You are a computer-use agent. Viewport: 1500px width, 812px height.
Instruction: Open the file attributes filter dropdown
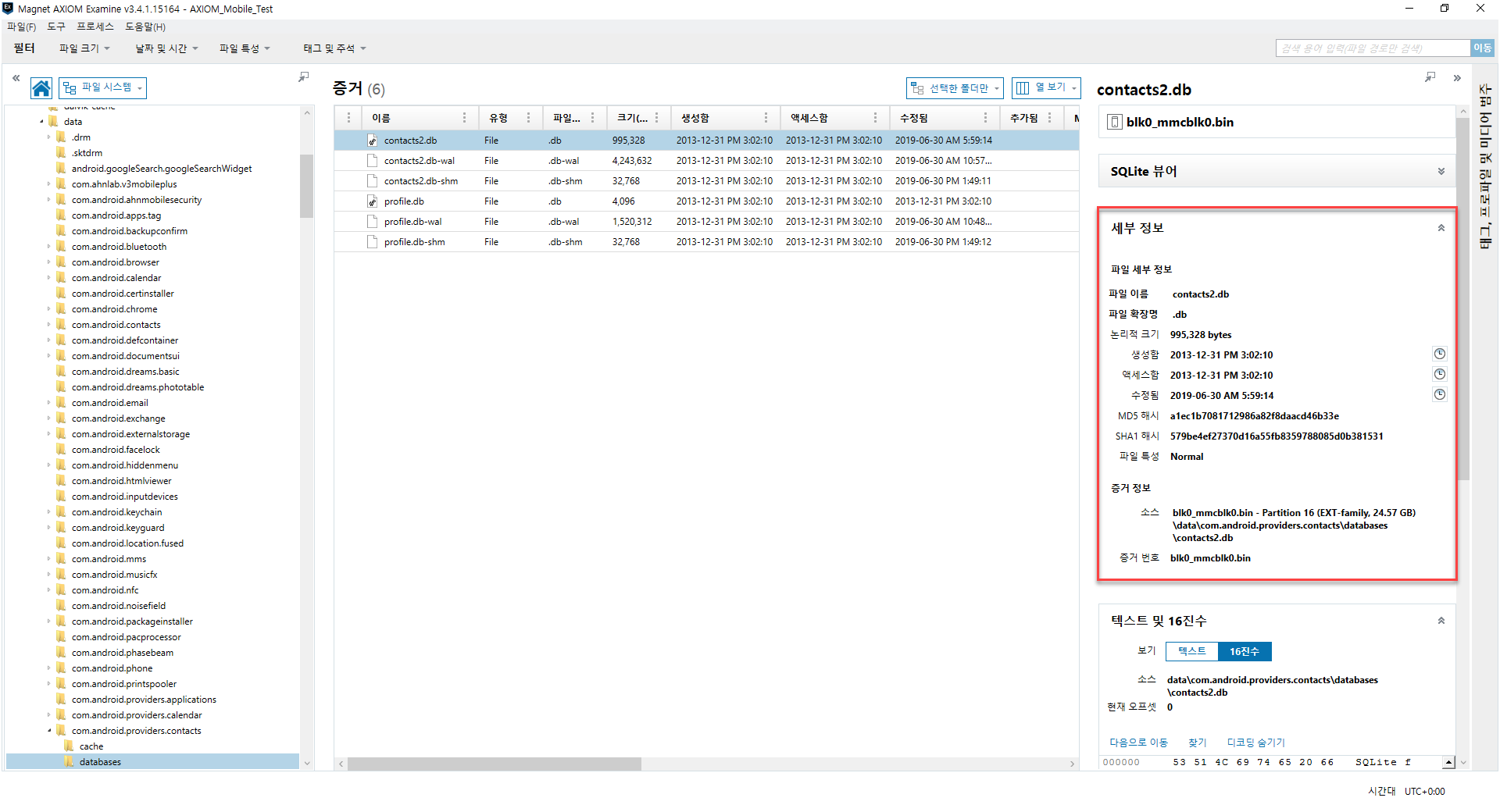[x=245, y=48]
